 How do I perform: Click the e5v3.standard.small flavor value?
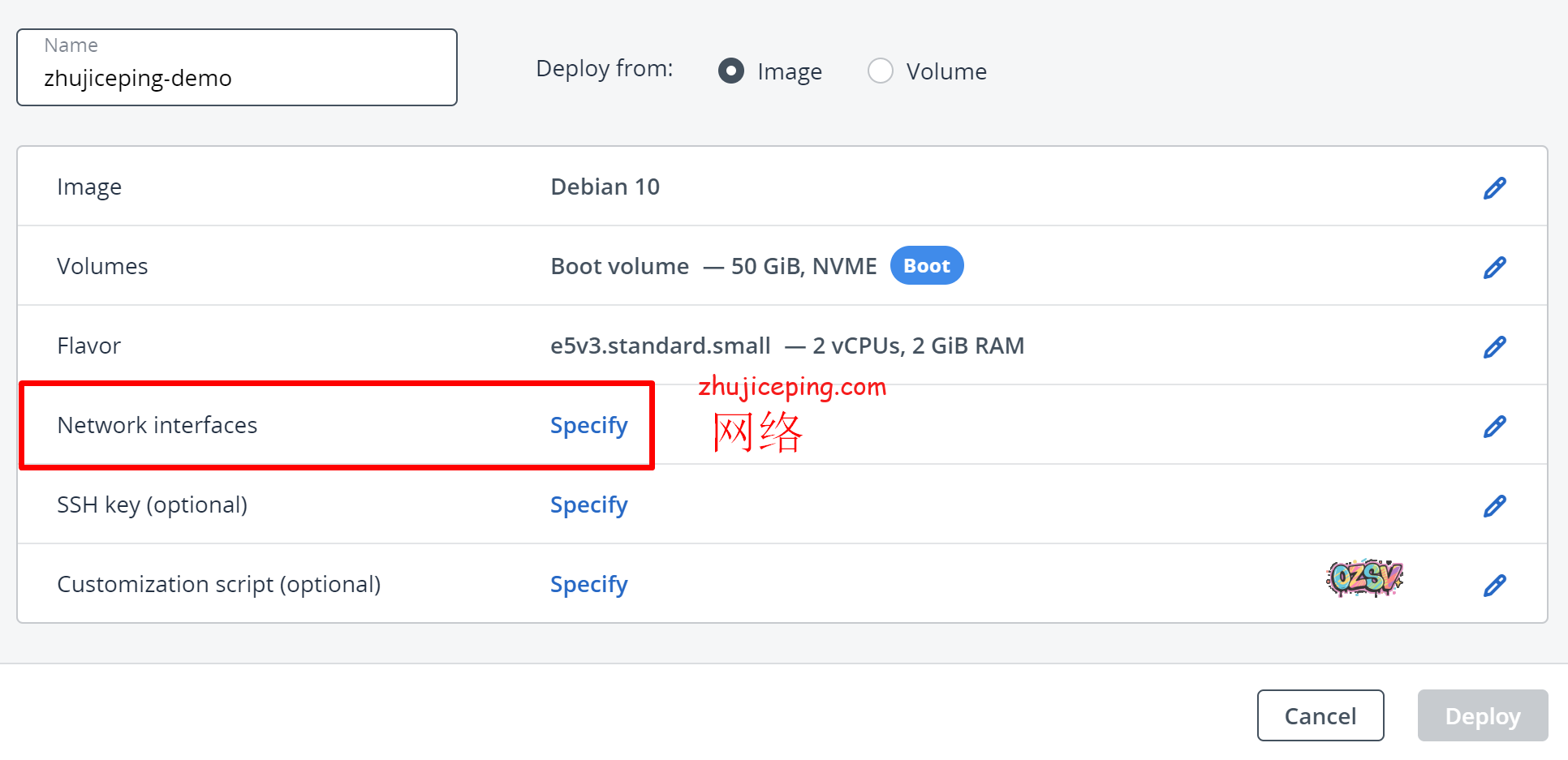click(x=660, y=346)
